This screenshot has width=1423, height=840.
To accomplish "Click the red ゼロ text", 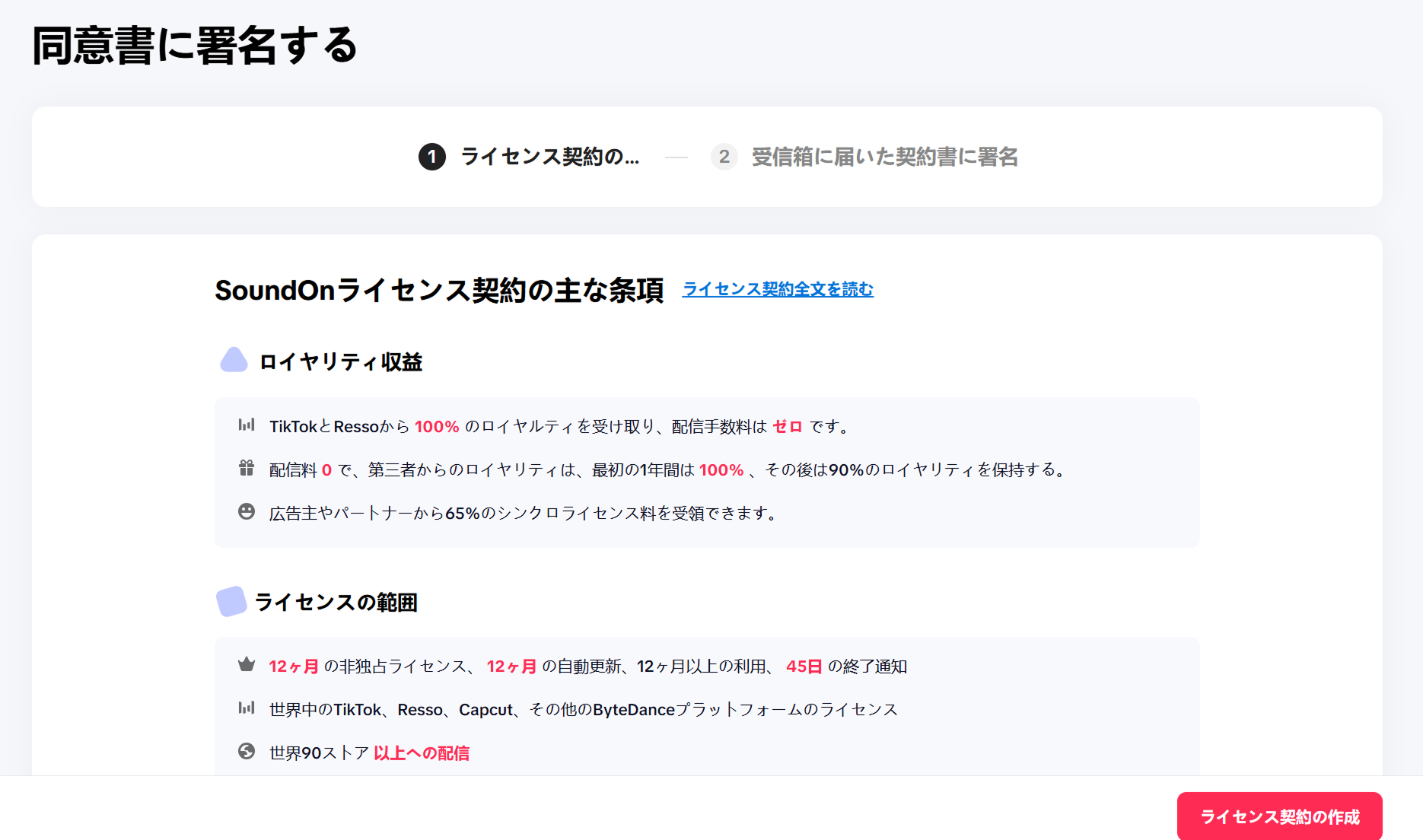I will click(788, 426).
